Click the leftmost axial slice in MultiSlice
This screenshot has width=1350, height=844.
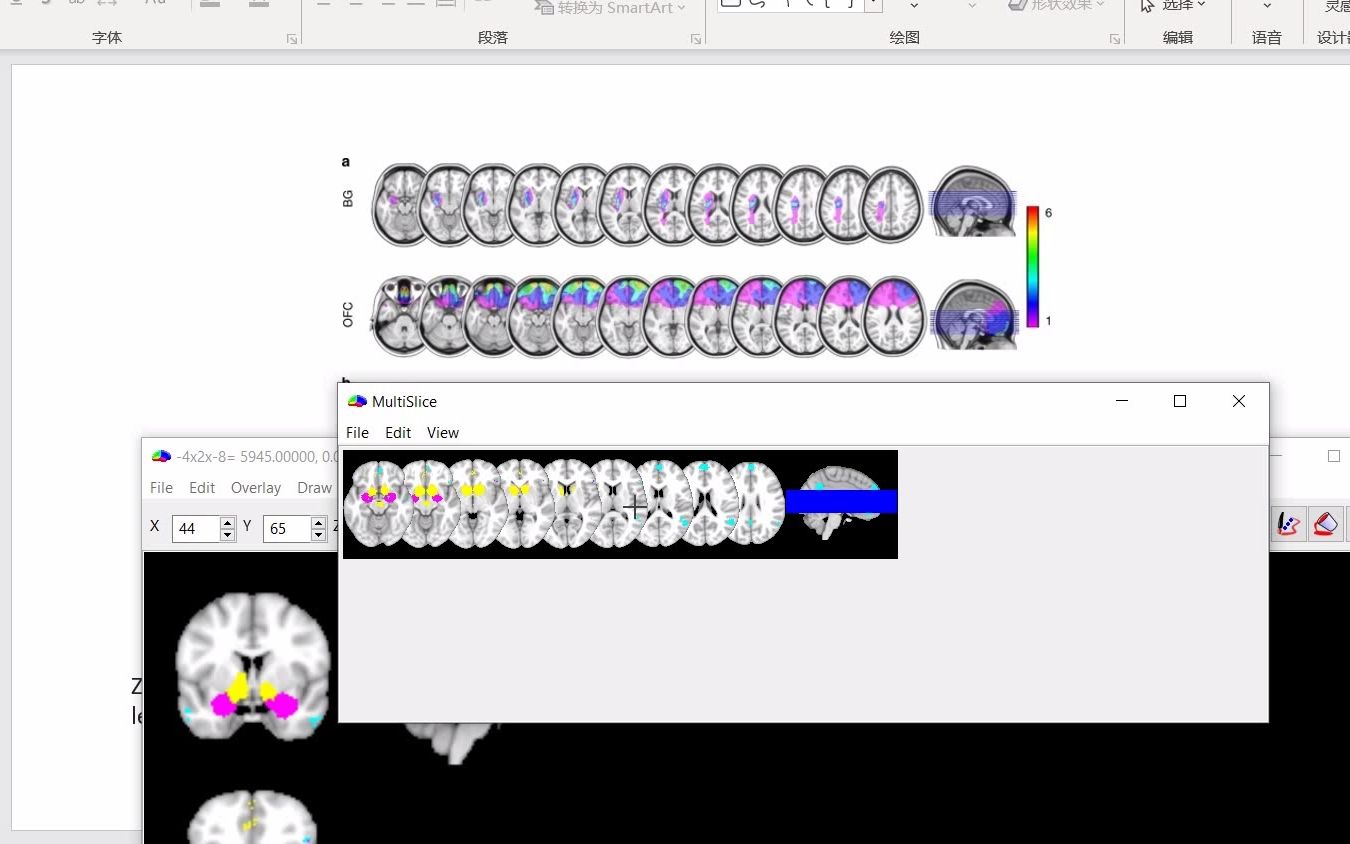click(378, 503)
